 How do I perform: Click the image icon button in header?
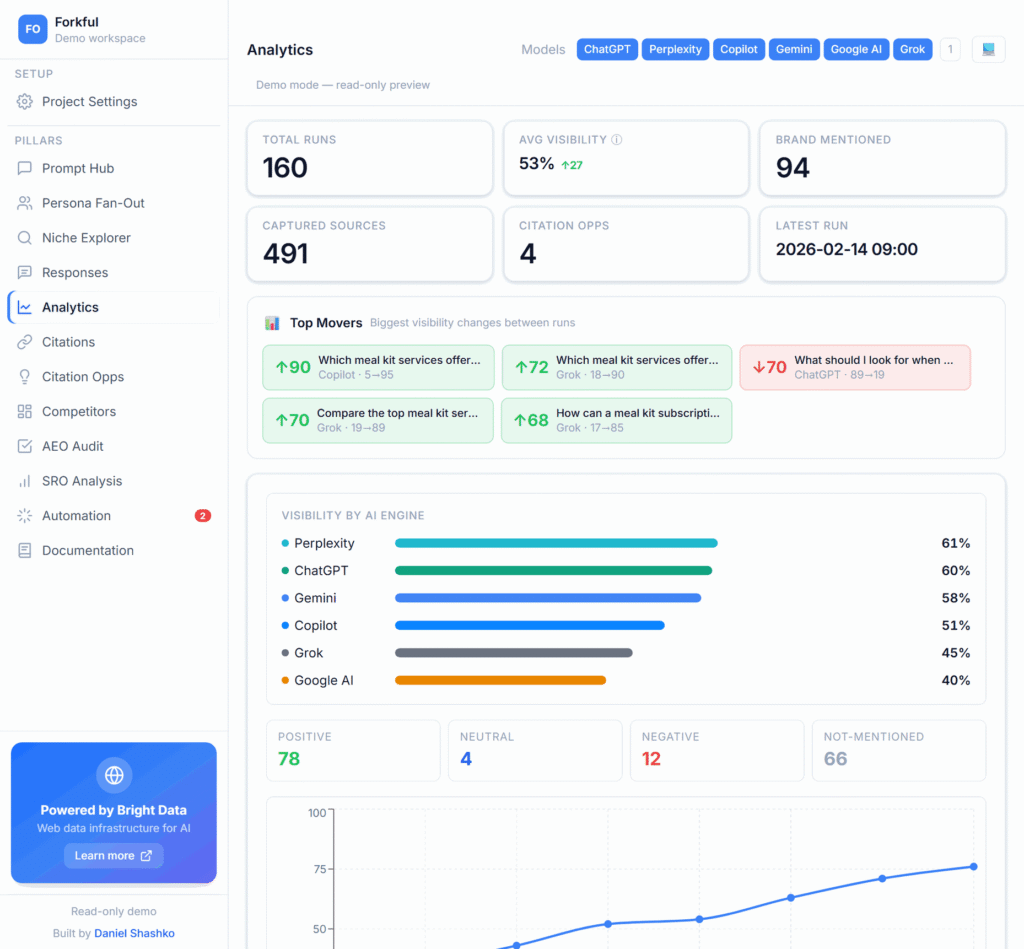[x=988, y=49]
